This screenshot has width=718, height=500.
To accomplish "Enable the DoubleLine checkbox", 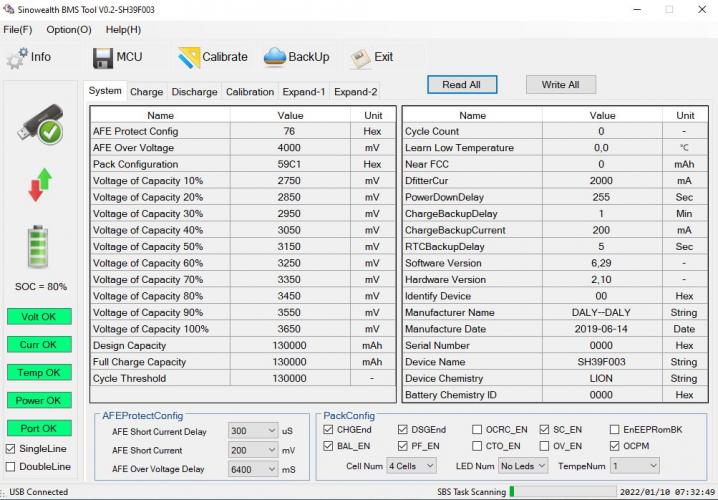I will (12, 467).
